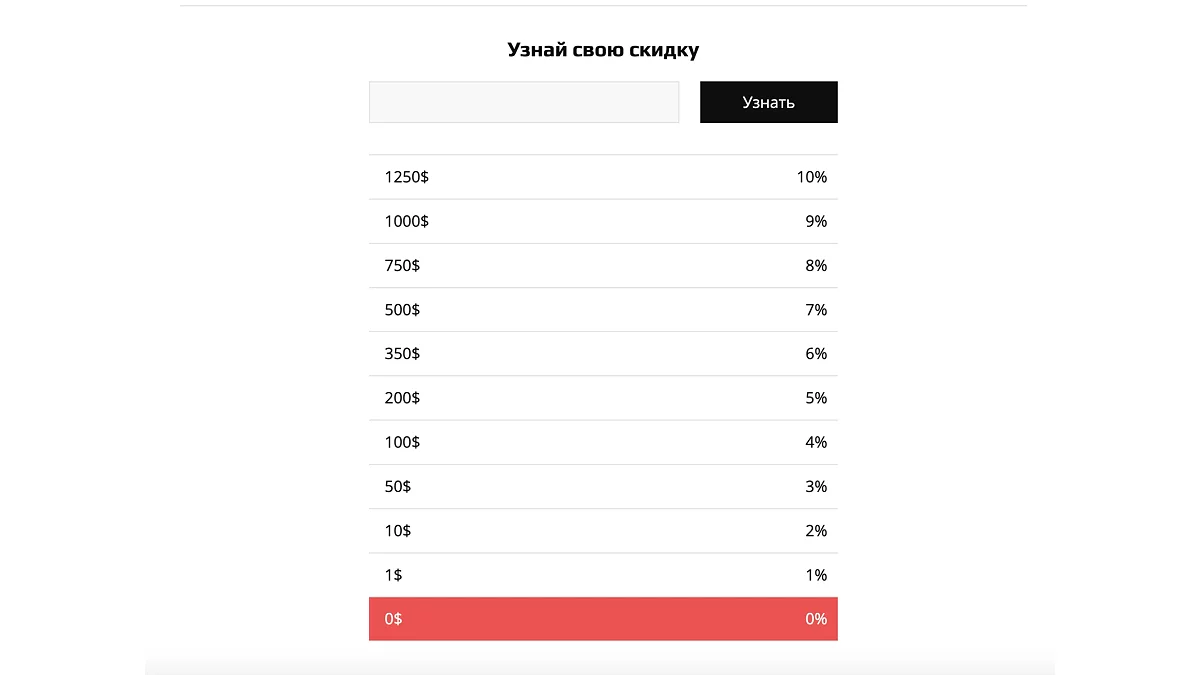Click the 50$ amount label
The width and height of the screenshot is (1200, 675).
pos(397,486)
